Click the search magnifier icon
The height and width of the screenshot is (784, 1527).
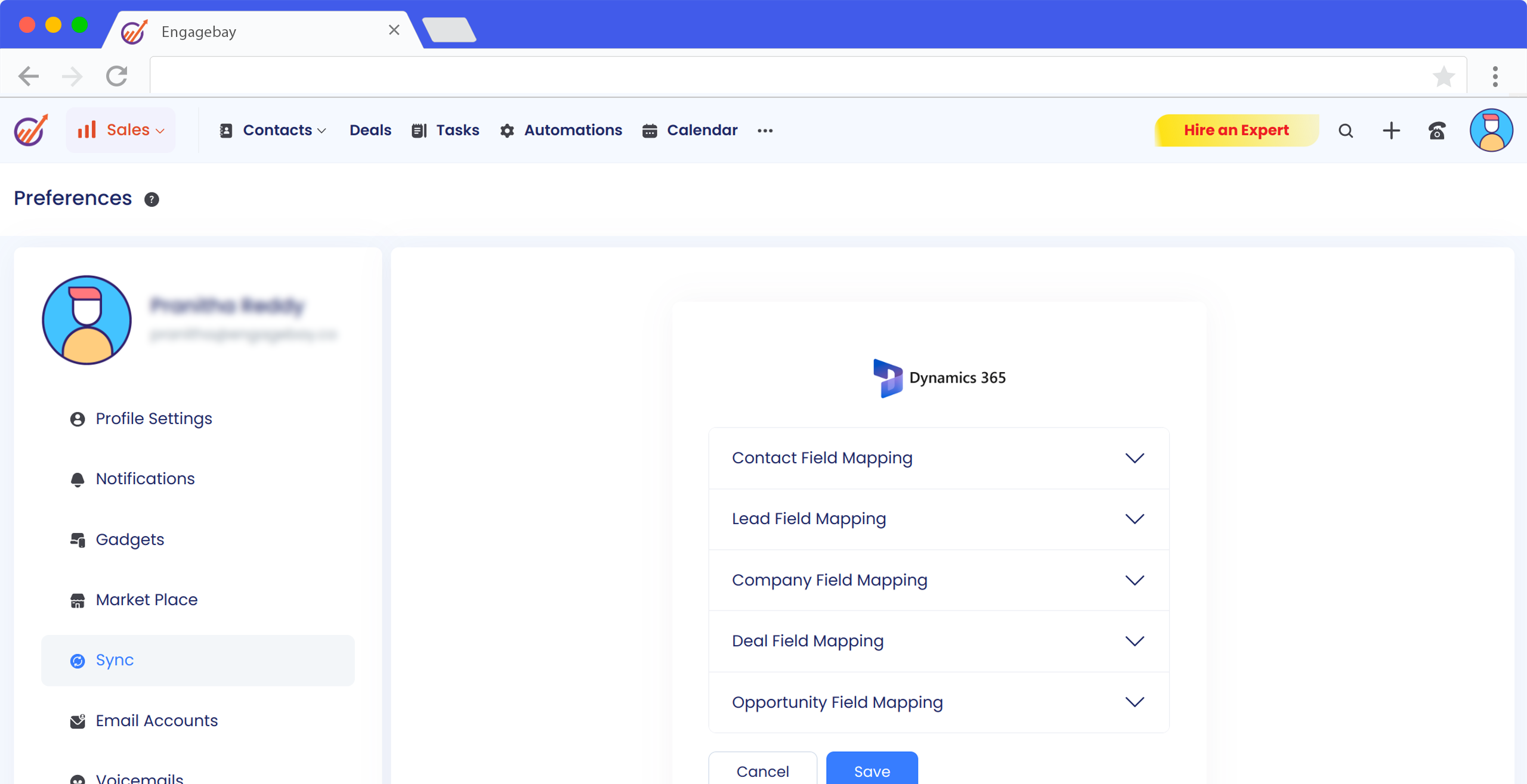pos(1345,131)
